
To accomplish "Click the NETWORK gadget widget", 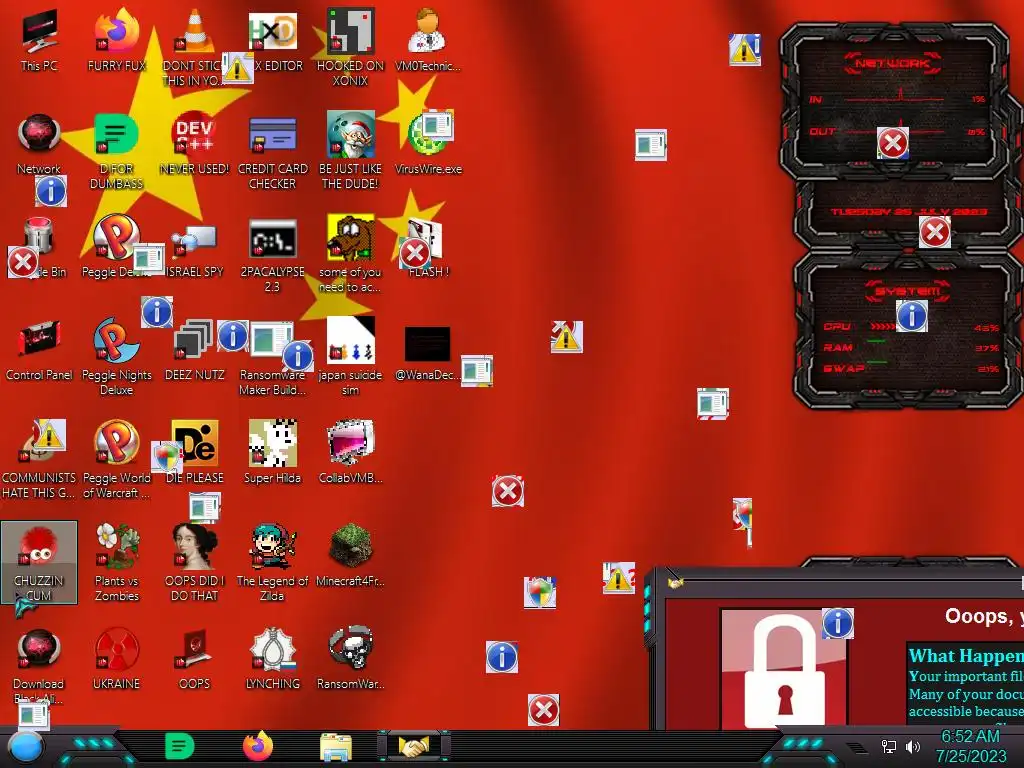I will click(x=893, y=101).
